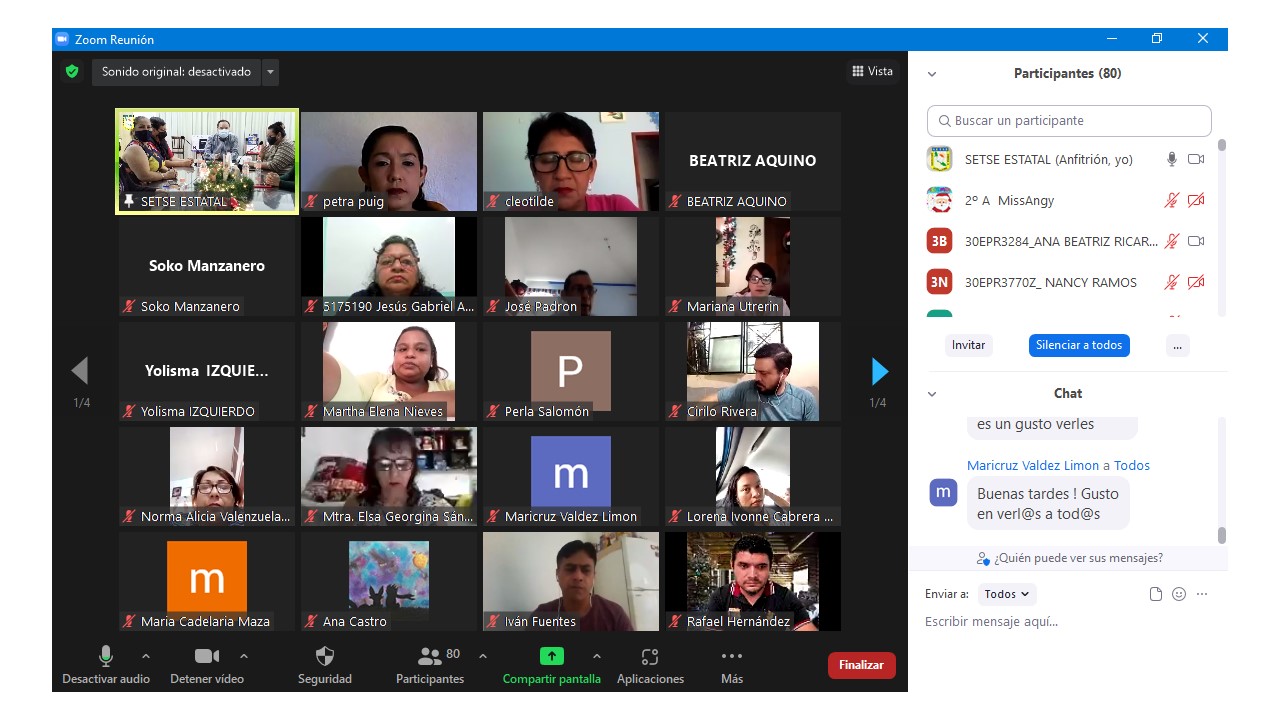Select the Cirilo Rivera video tile

(753, 371)
